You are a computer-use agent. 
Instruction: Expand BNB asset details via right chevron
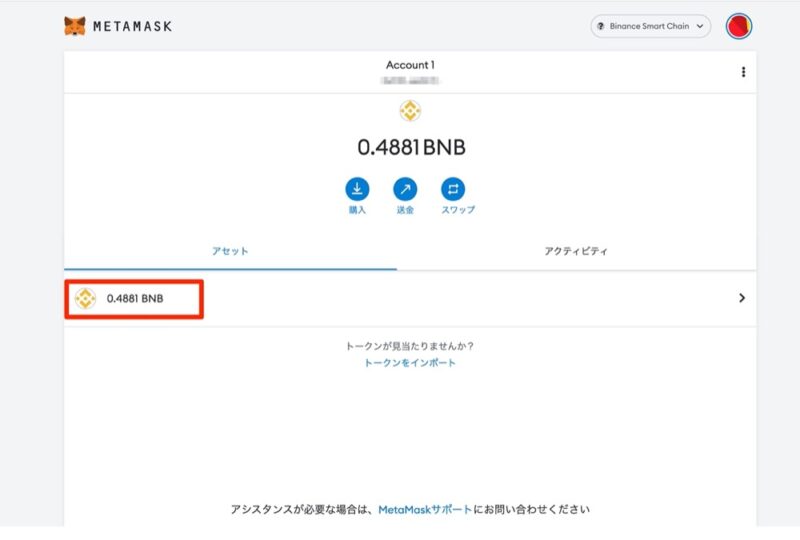point(742,298)
